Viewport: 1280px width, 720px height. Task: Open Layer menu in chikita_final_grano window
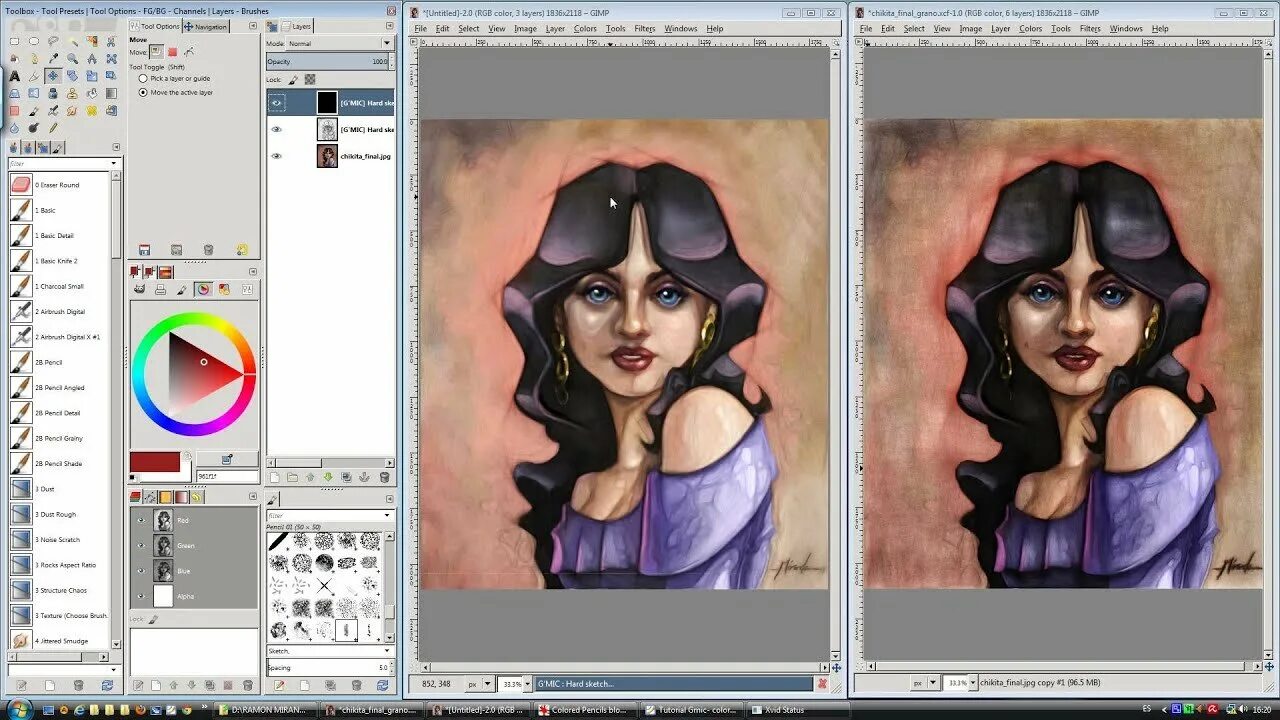(x=1000, y=29)
